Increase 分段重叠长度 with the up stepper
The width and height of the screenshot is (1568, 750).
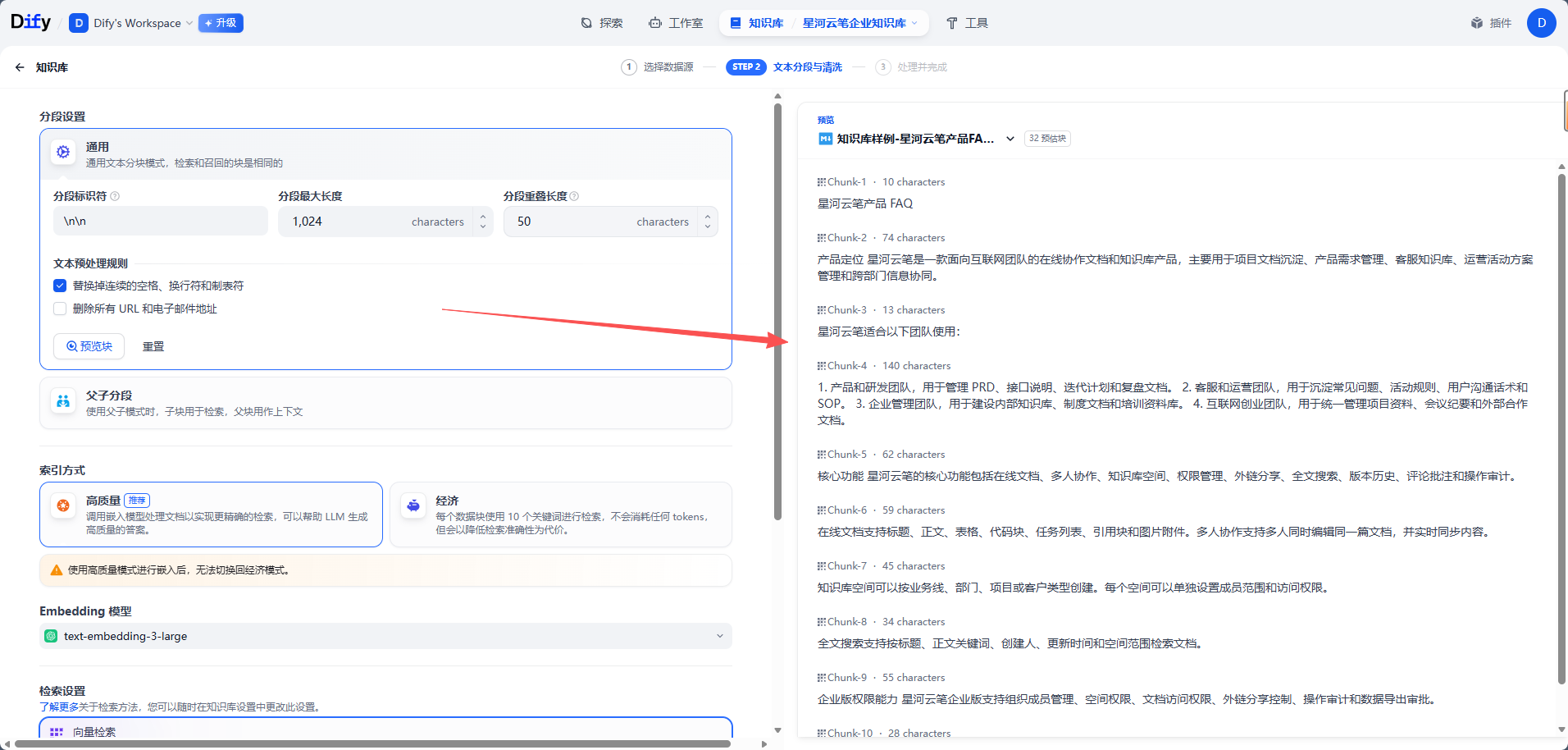coord(708,217)
